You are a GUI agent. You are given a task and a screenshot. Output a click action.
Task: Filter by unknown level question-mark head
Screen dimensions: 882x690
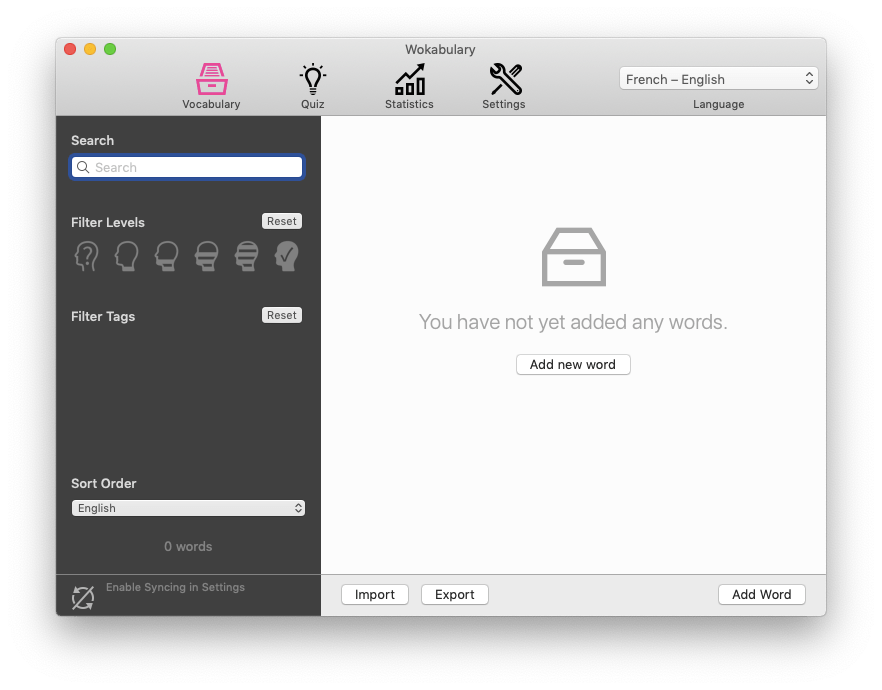click(x=87, y=256)
